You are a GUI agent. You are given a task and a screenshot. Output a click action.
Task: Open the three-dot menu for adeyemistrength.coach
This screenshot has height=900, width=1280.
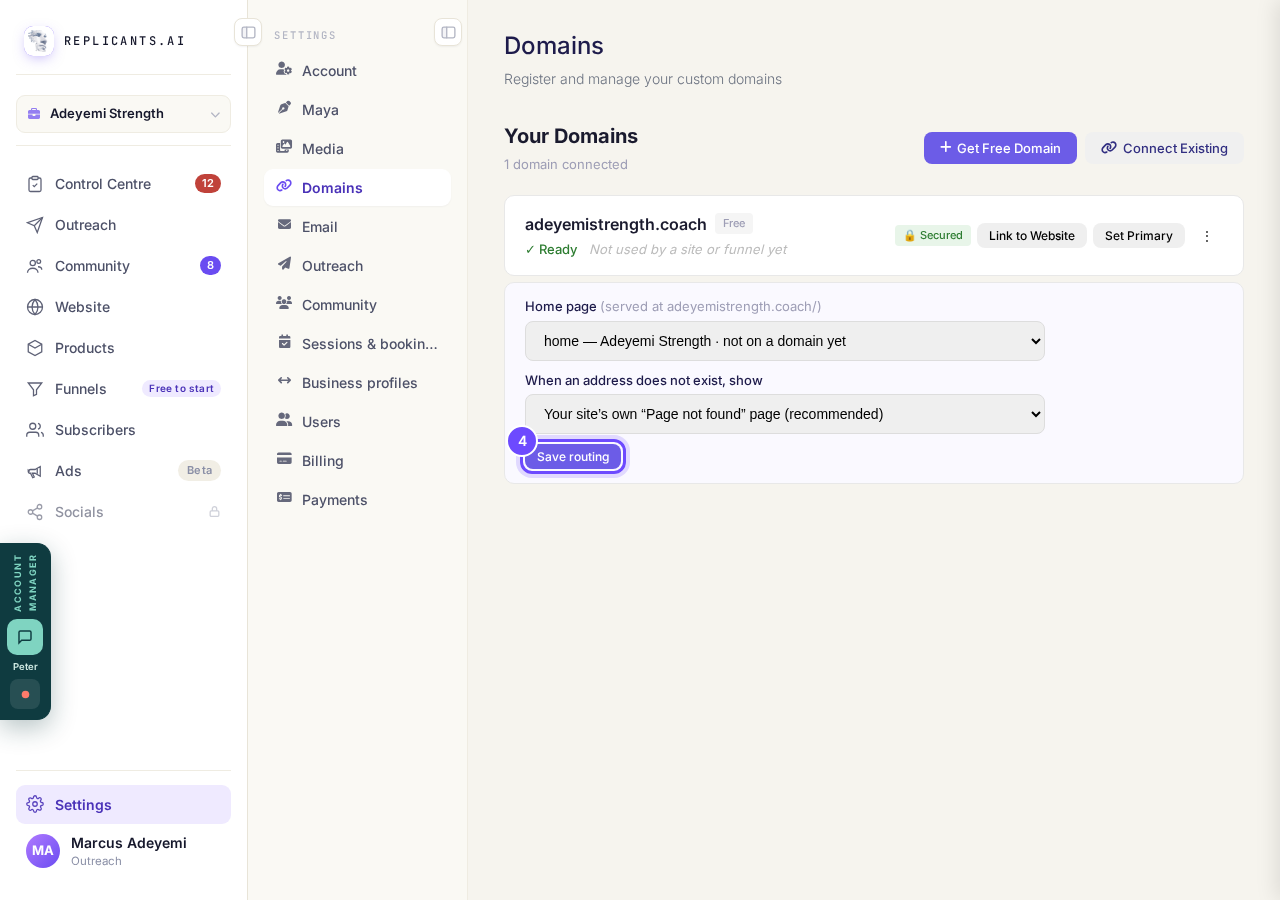[x=1207, y=236]
